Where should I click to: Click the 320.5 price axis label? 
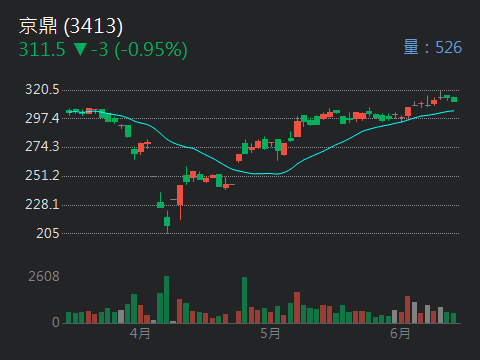pyautogui.click(x=42, y=90)
